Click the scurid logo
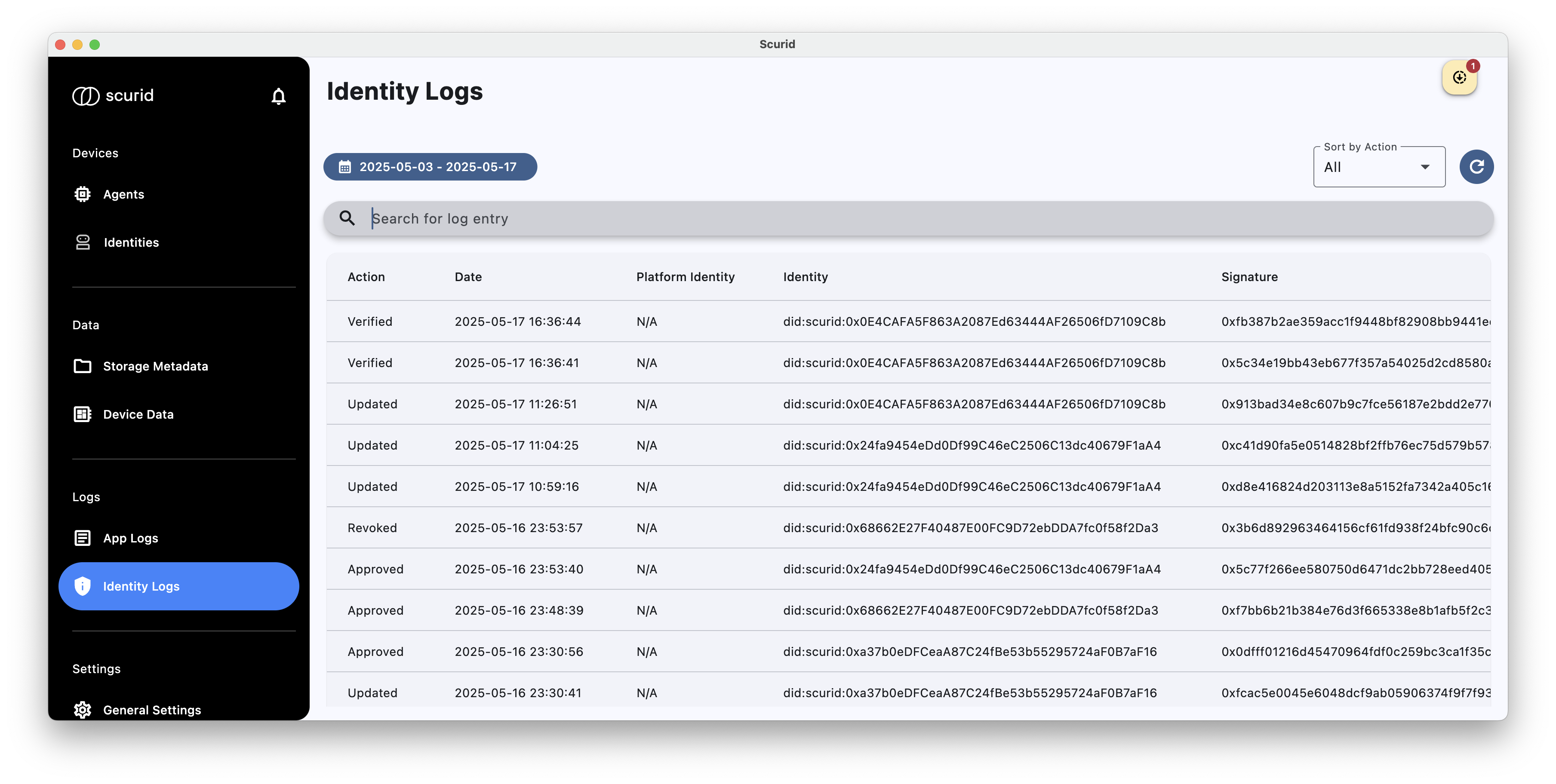The image size is (1556, 784). 113,95
